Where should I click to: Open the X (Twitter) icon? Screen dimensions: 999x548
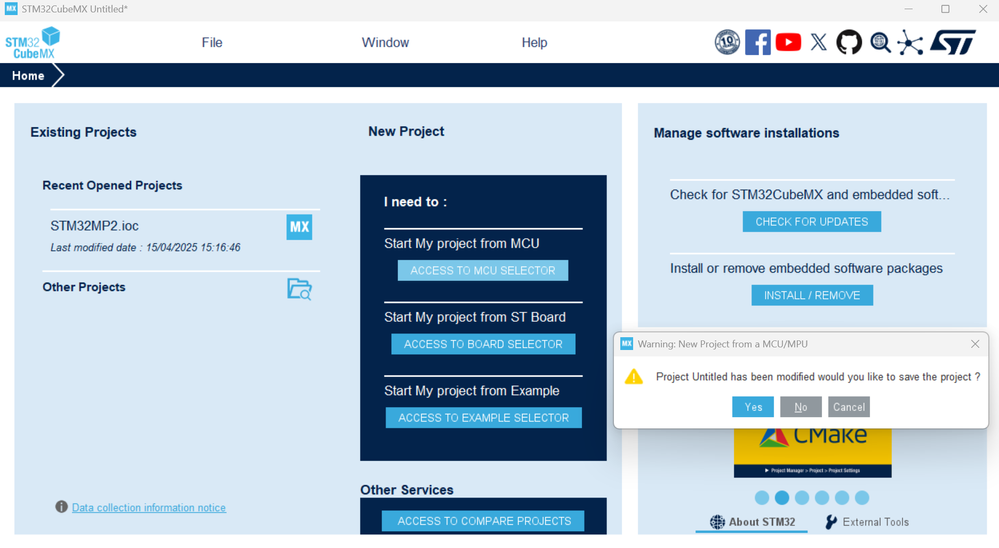point(819,43)
